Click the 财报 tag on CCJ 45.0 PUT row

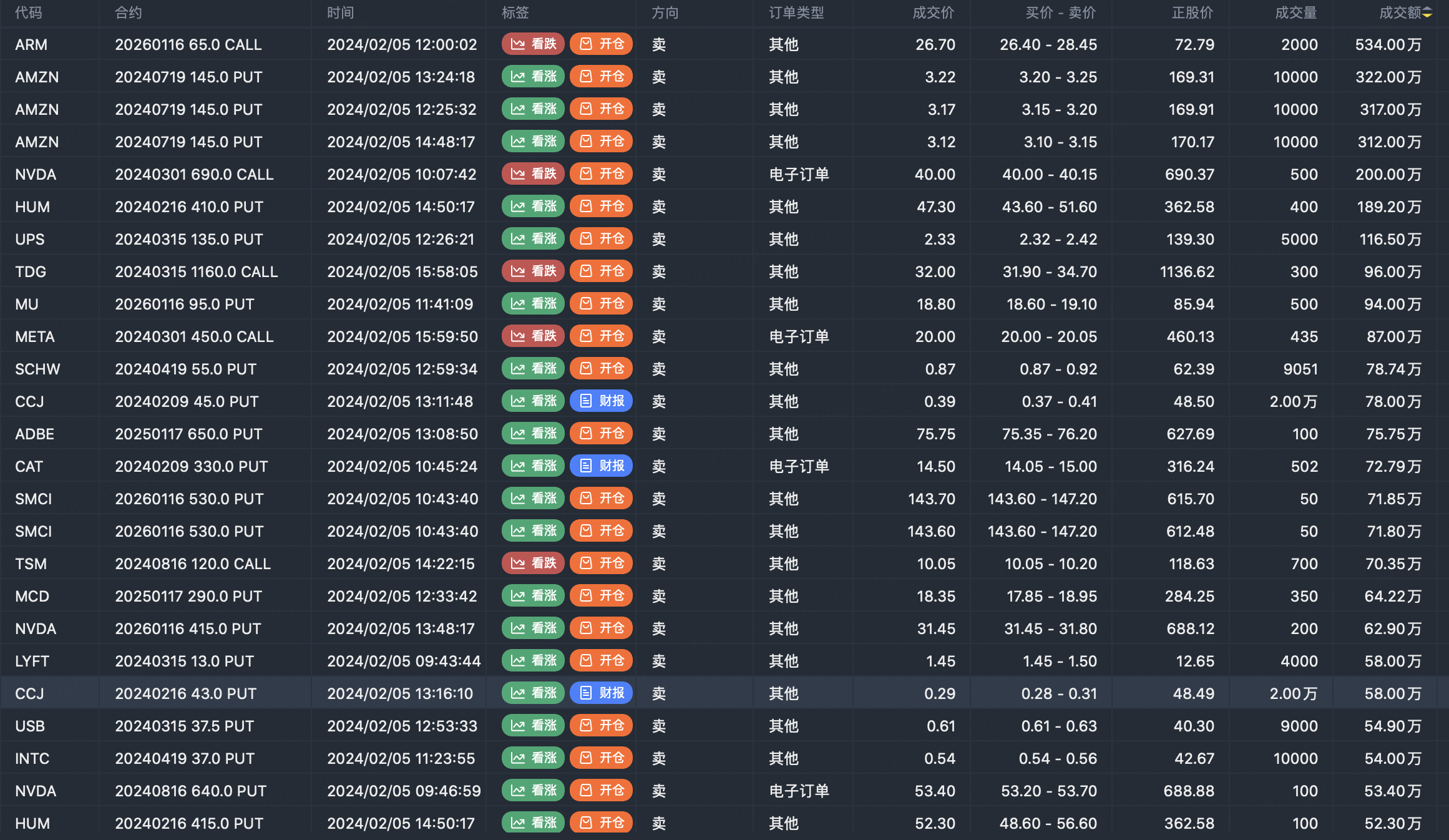[602, 401]
